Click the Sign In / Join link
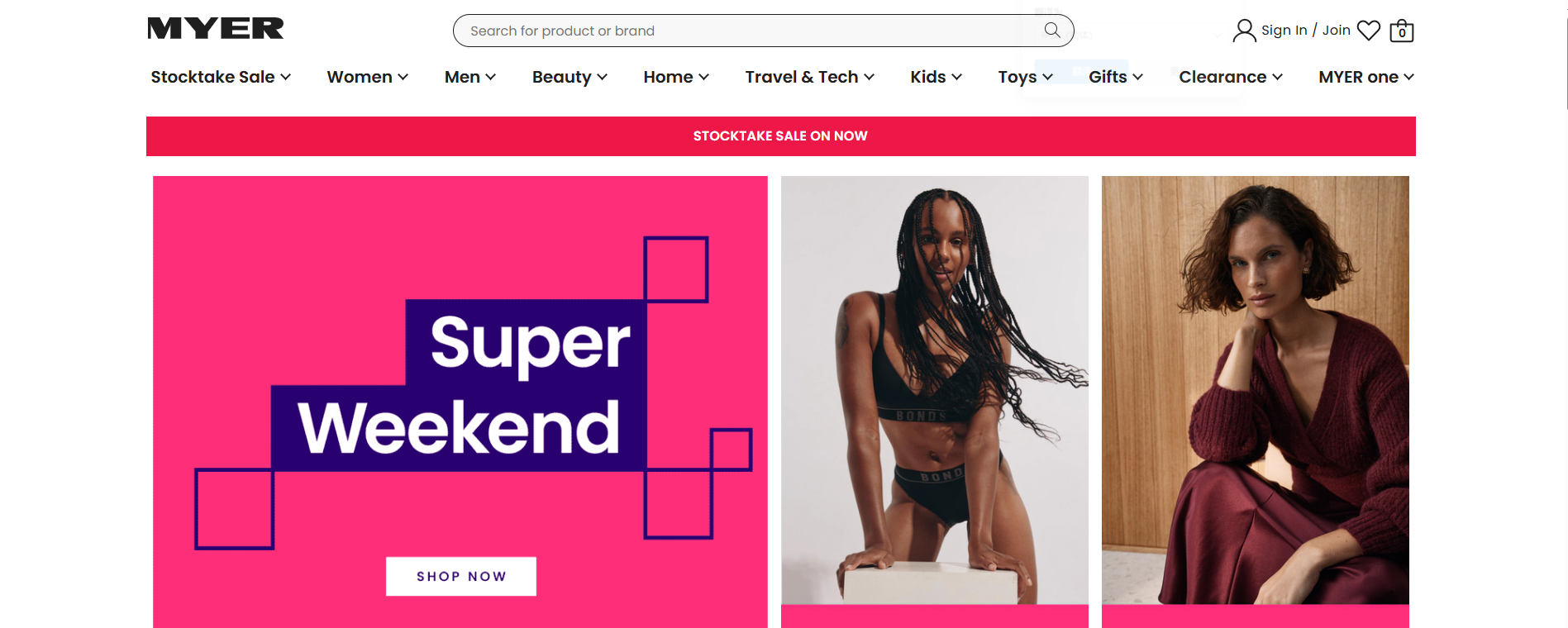 [1306, 31]
